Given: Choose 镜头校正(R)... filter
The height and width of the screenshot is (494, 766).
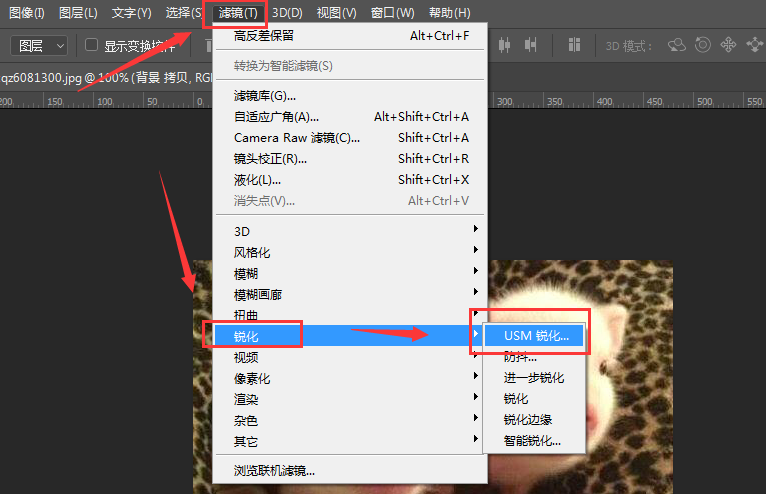Looking at the screenshot, I should (x=350, y=159).
